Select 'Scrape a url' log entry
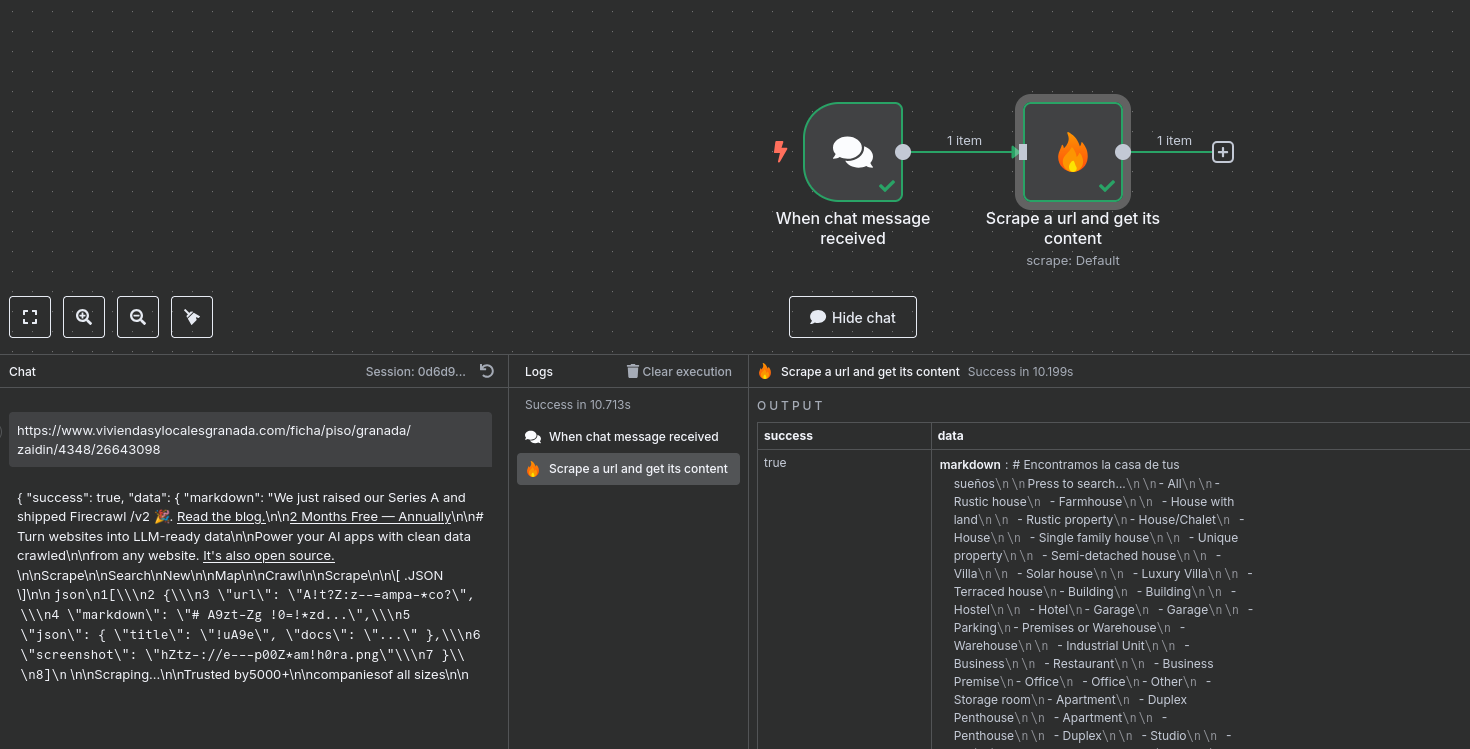1470x749 pixels. (x=628, y=469)
